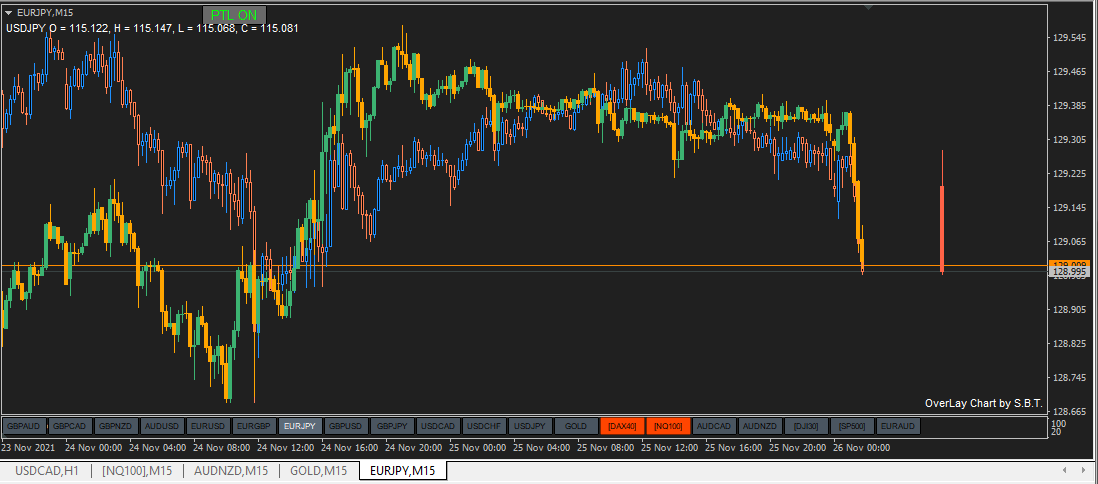This screenshot has width=1098, height=484.
Task: Select the [SP500] symbol button
Action: [x=852, y=426]
